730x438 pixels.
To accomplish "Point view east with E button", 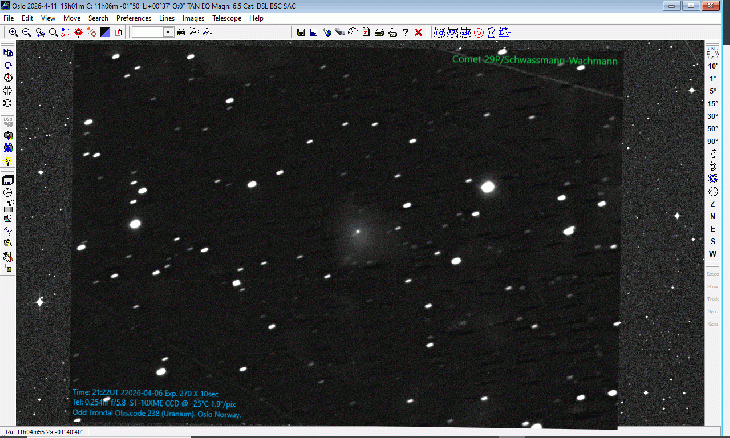I will [x=713, y=228].
